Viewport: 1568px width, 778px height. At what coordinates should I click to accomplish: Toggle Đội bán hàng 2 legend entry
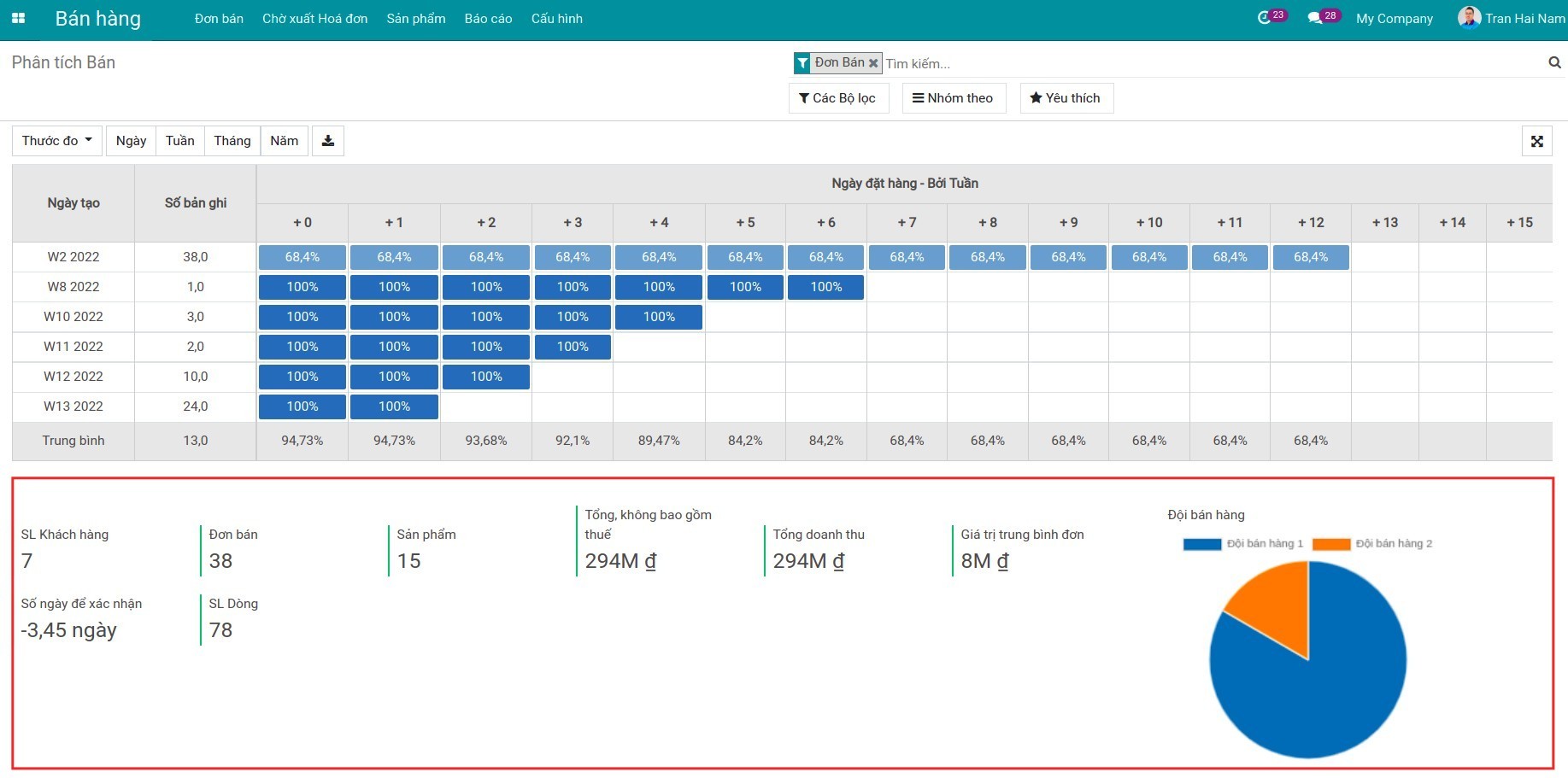[x=1372, y=544]
